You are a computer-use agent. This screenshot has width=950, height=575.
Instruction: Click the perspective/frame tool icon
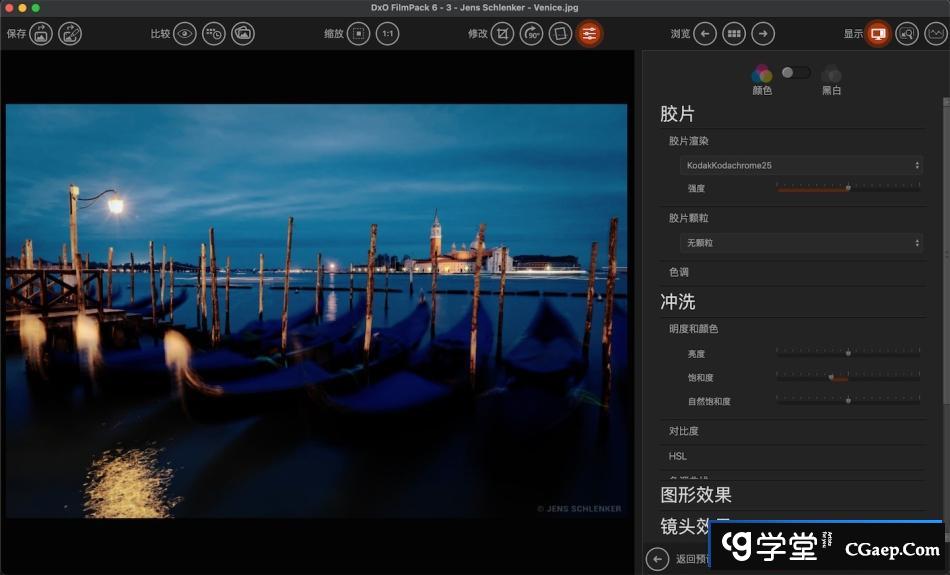560,33
